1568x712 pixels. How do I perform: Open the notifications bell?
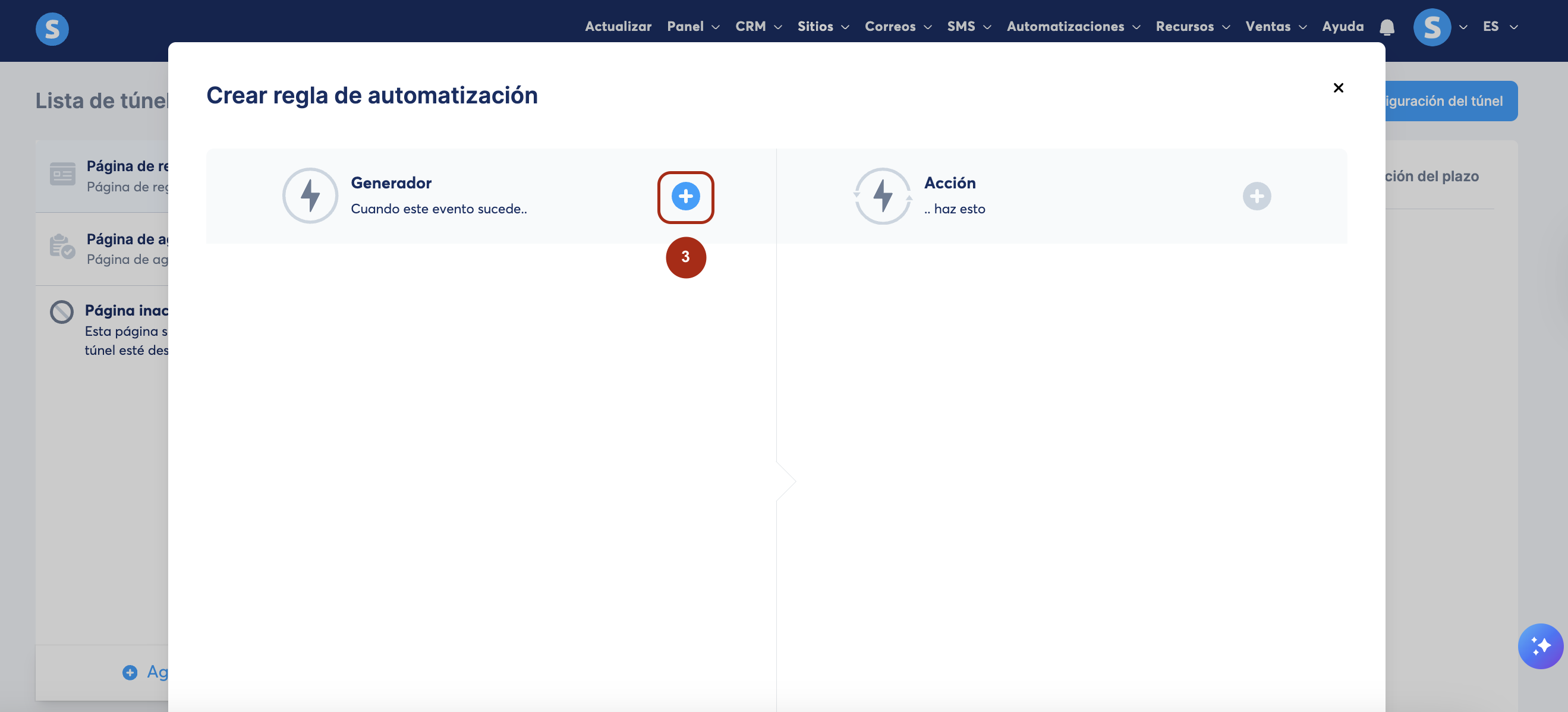pos(1387,27)
